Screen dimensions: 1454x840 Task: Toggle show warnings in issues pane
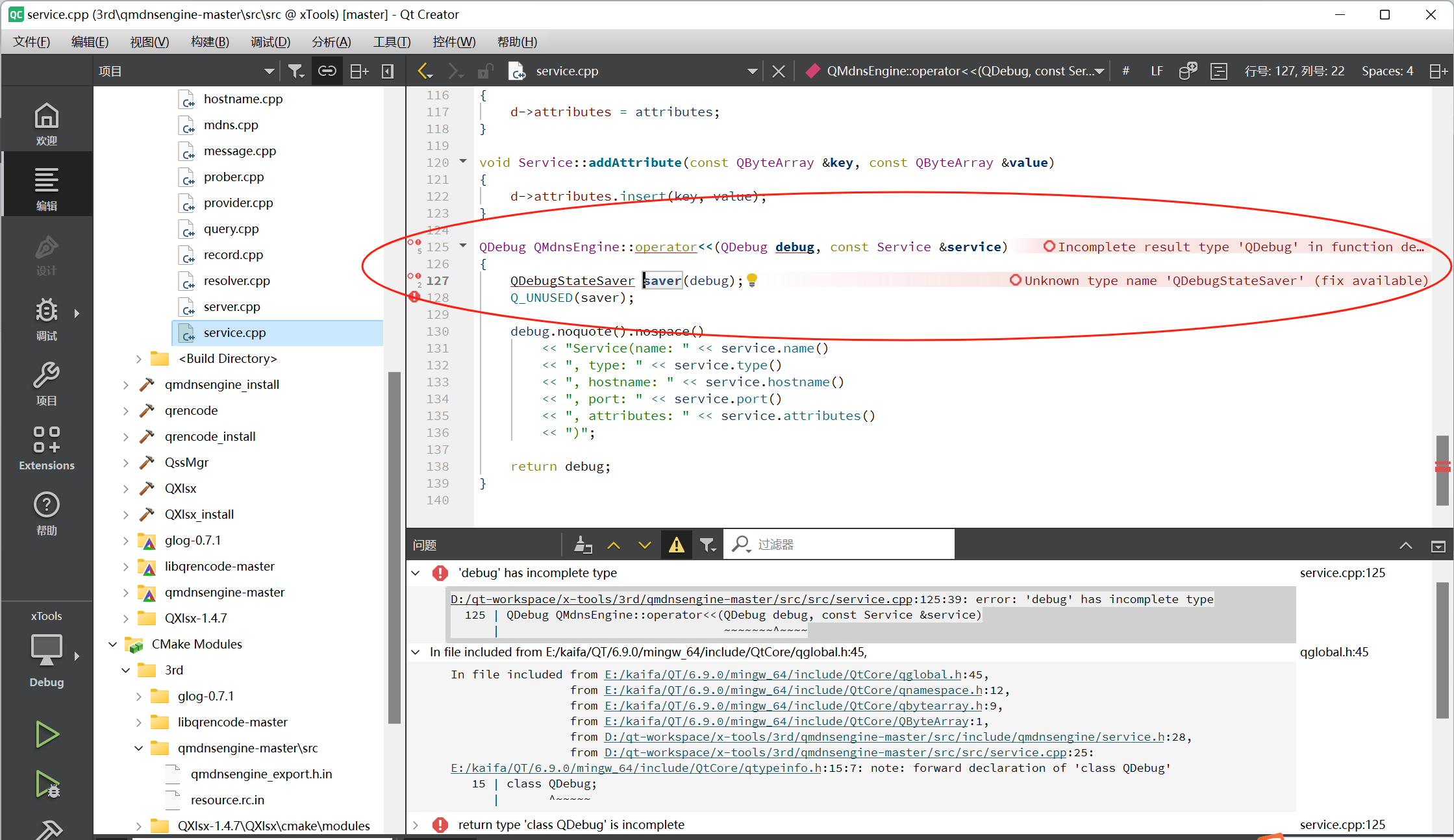click(x=676, y=545)
